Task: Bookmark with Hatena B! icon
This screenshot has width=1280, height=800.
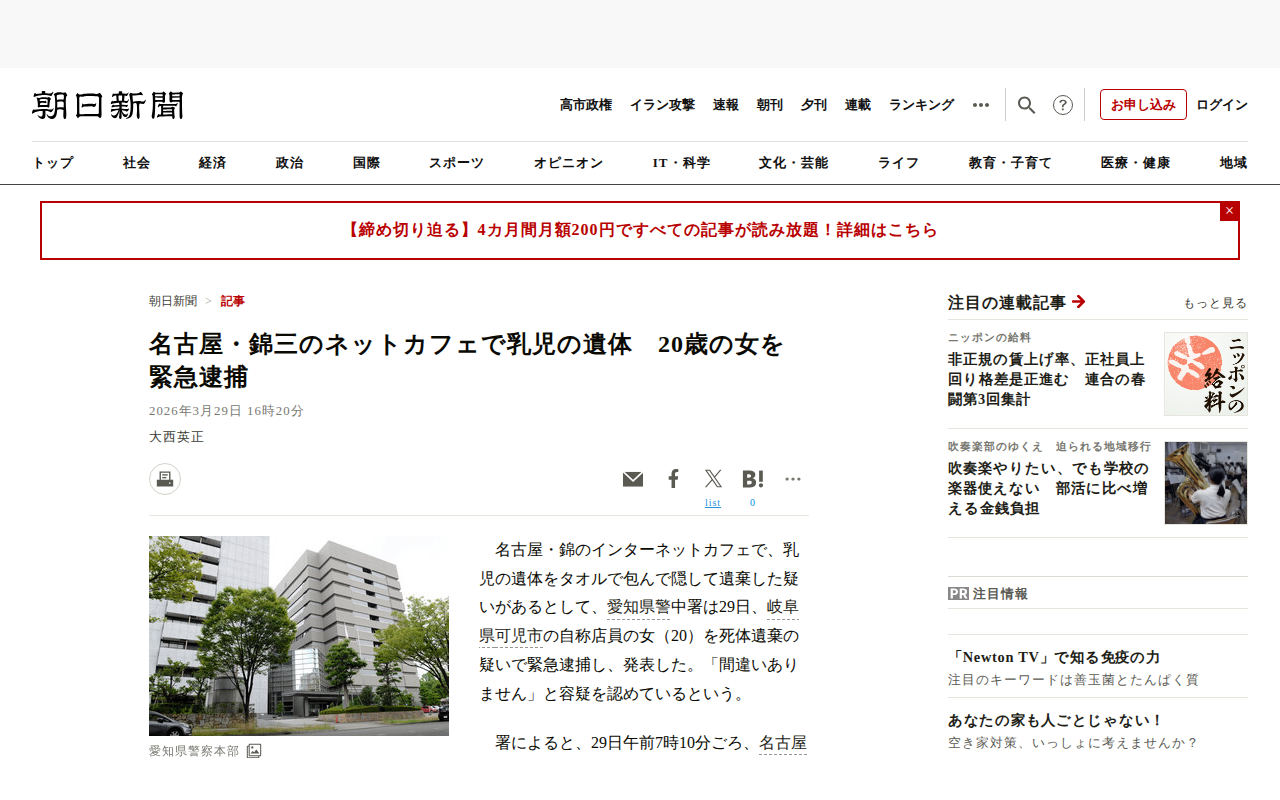Action: click(x=753, y=479)
